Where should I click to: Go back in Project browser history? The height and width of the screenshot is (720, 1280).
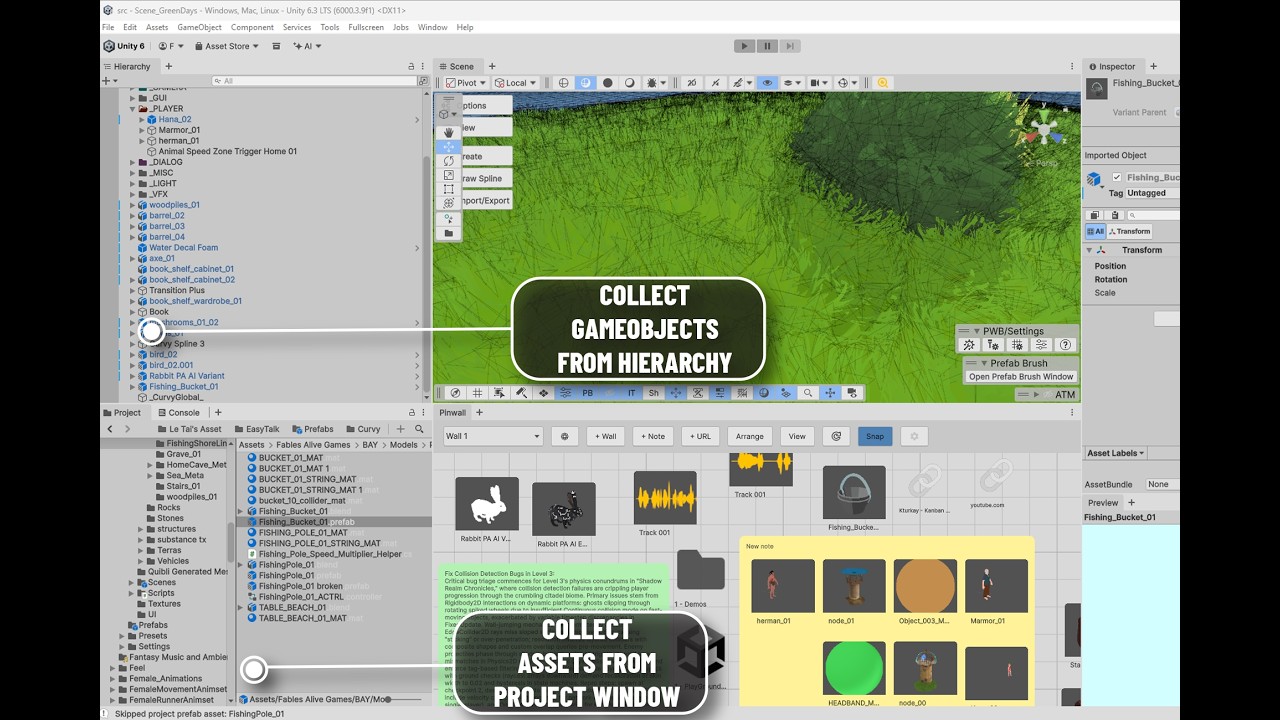pyautogui.click(x=109, y=429)
